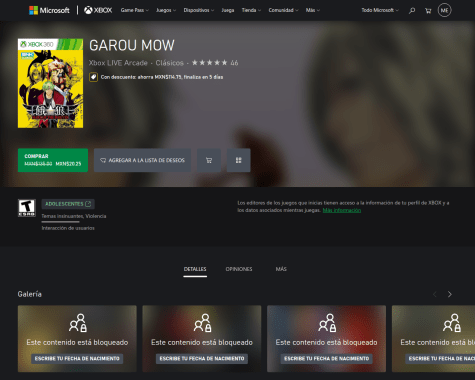
Task: Open the Juega nav link
Action: pyautogui.click(x=228, y=10)
